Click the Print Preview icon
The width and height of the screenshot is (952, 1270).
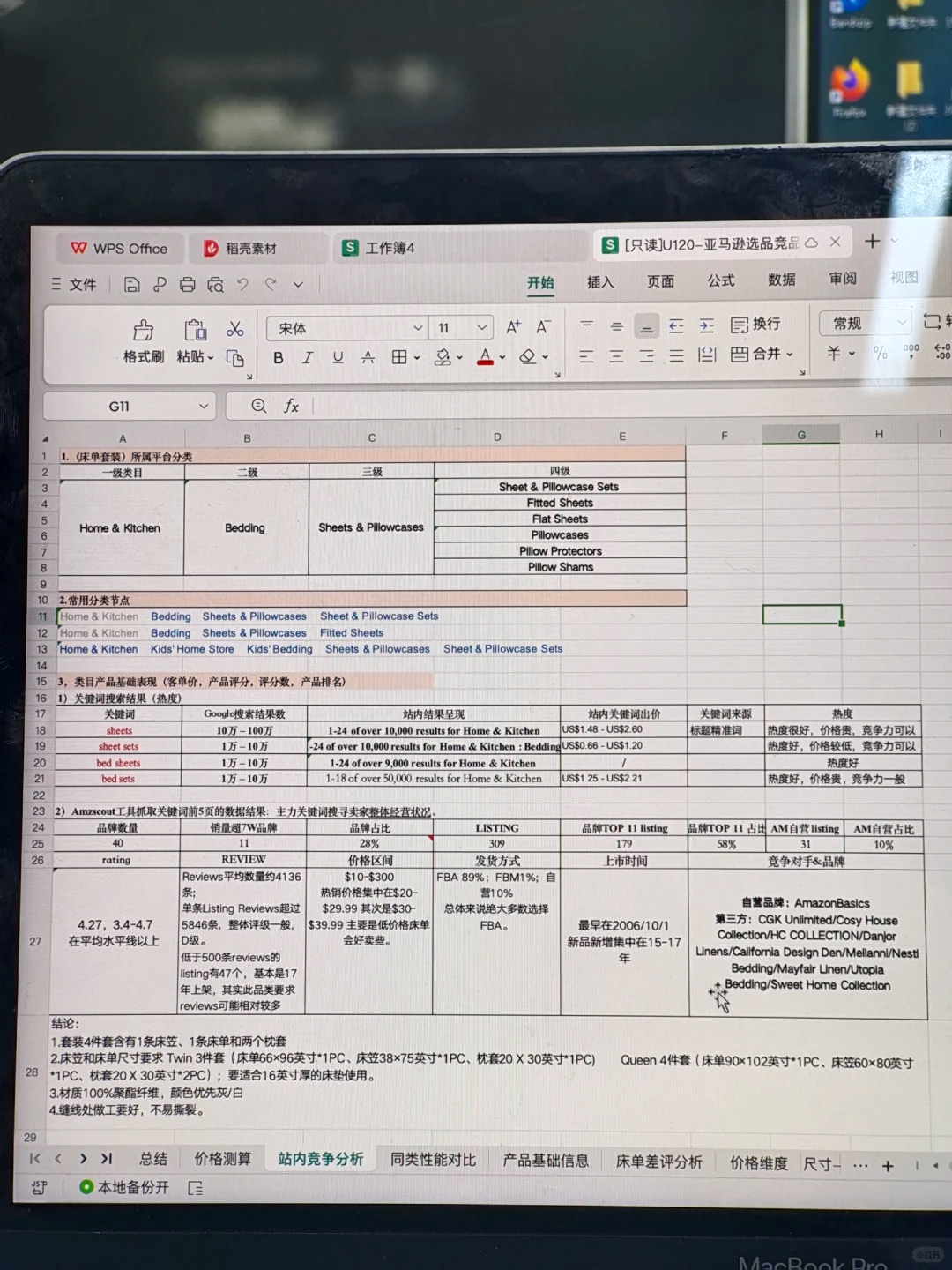pos(215,285)
